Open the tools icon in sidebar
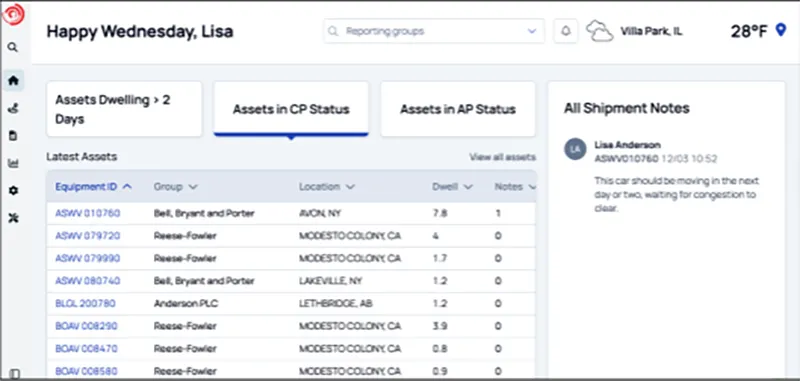 13,218
